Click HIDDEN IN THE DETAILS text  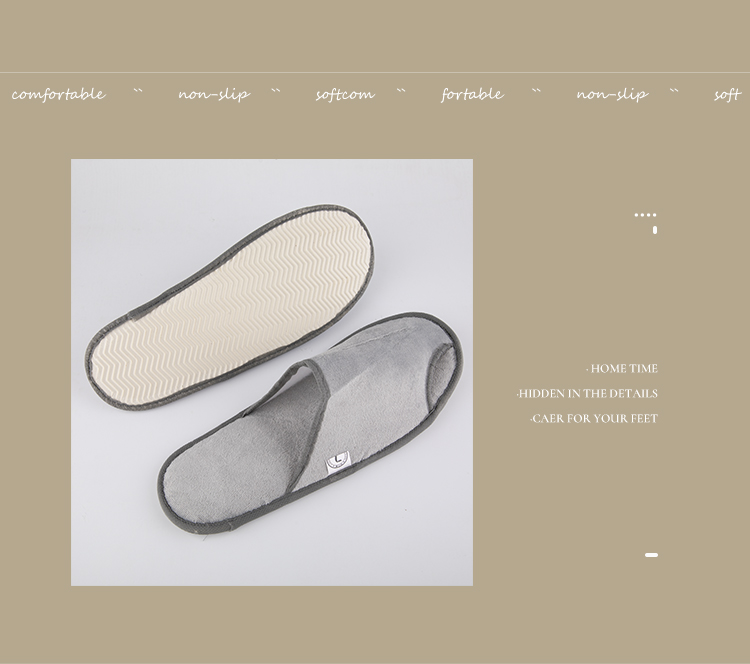click(x=587, y=393)
